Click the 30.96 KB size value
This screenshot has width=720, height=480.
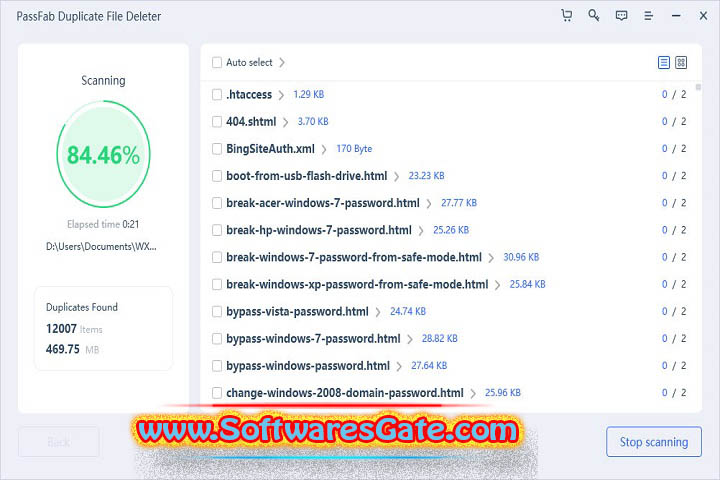click(x=521, y=257)
